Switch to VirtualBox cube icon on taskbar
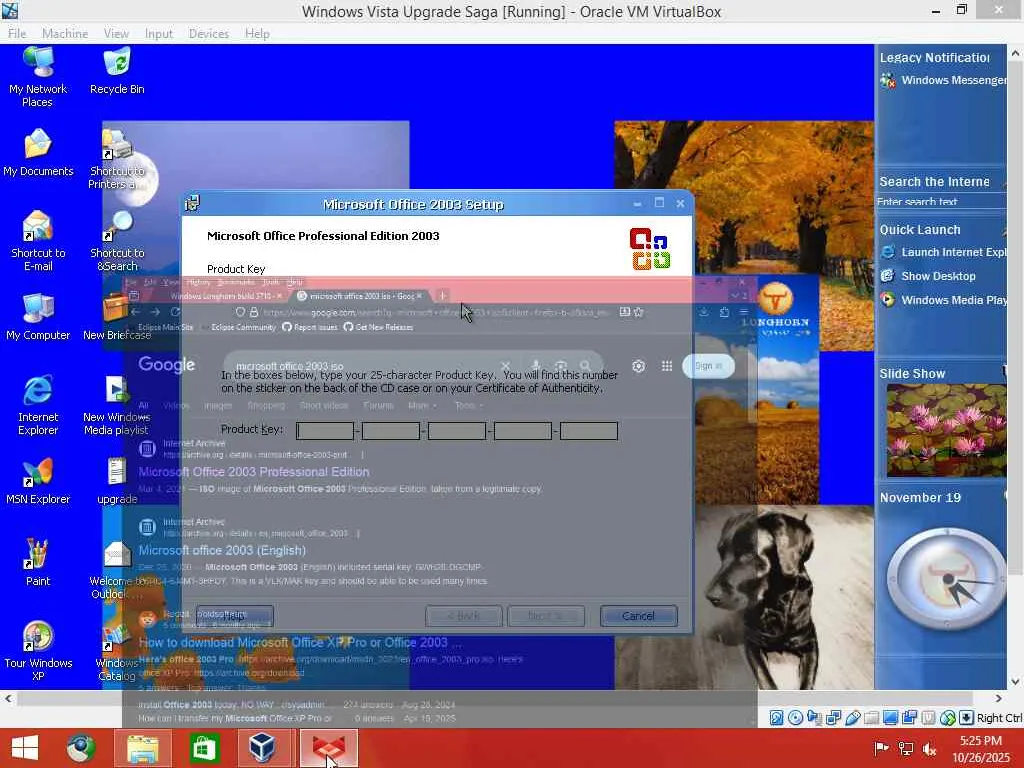This screenshot has width=1024, height=768. (x=262, y=748)
